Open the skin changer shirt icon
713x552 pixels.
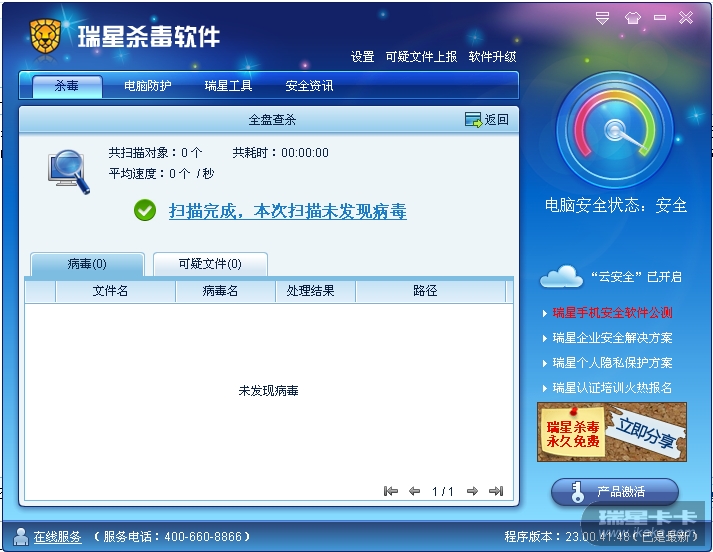[633, 18]
